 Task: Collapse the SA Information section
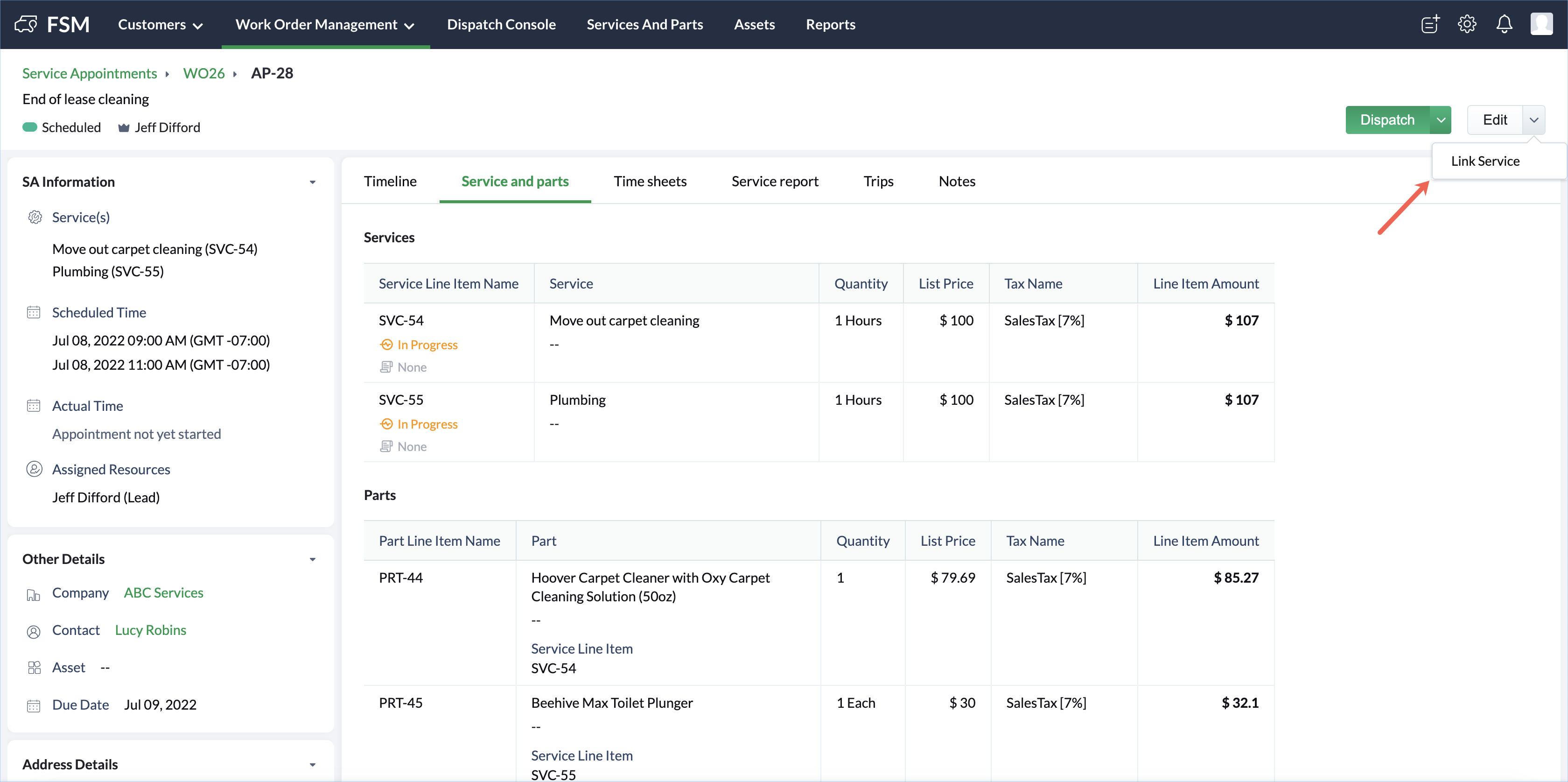click(x=312, y=182)
